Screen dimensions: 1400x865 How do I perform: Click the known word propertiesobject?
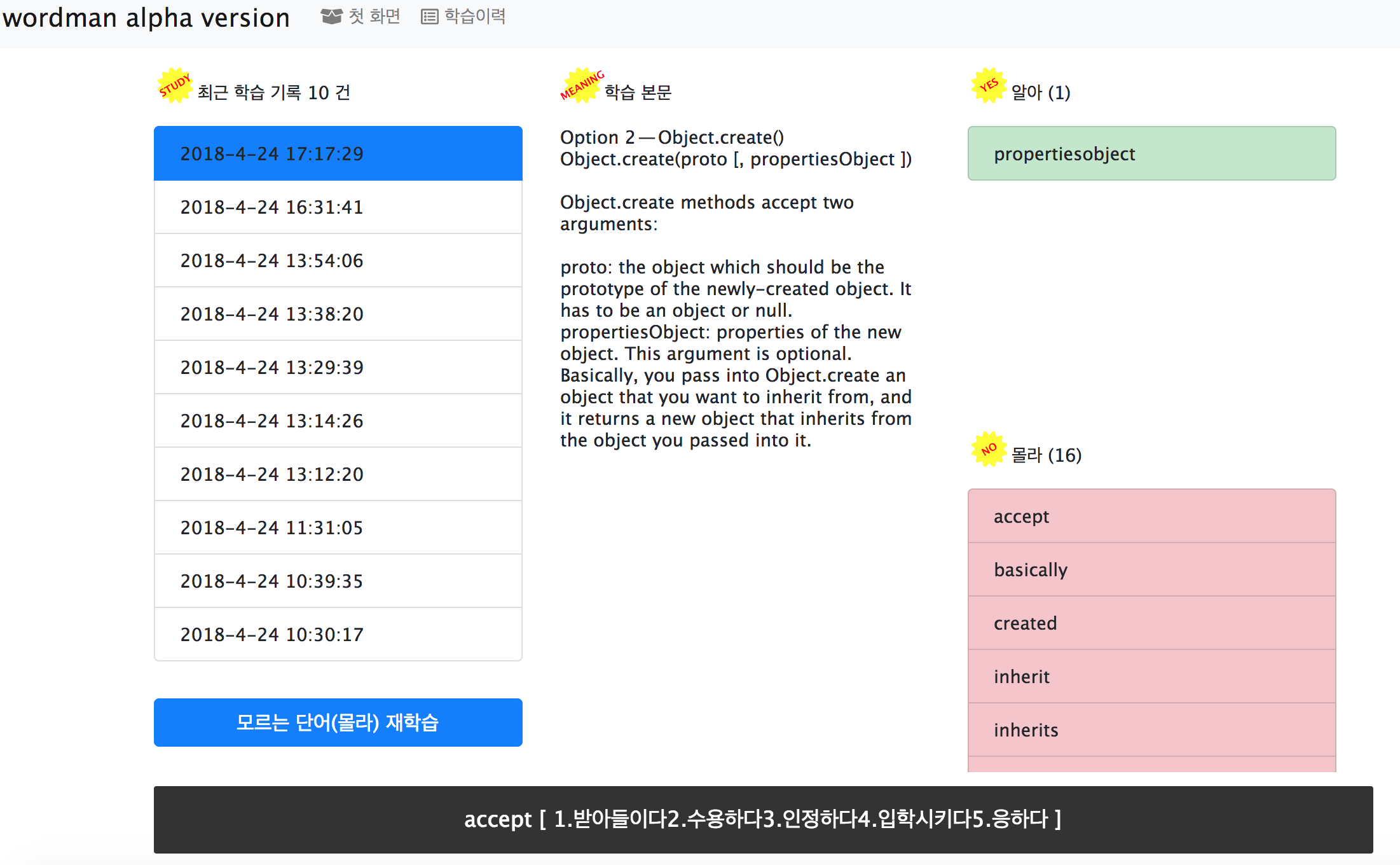point(1152,153)
